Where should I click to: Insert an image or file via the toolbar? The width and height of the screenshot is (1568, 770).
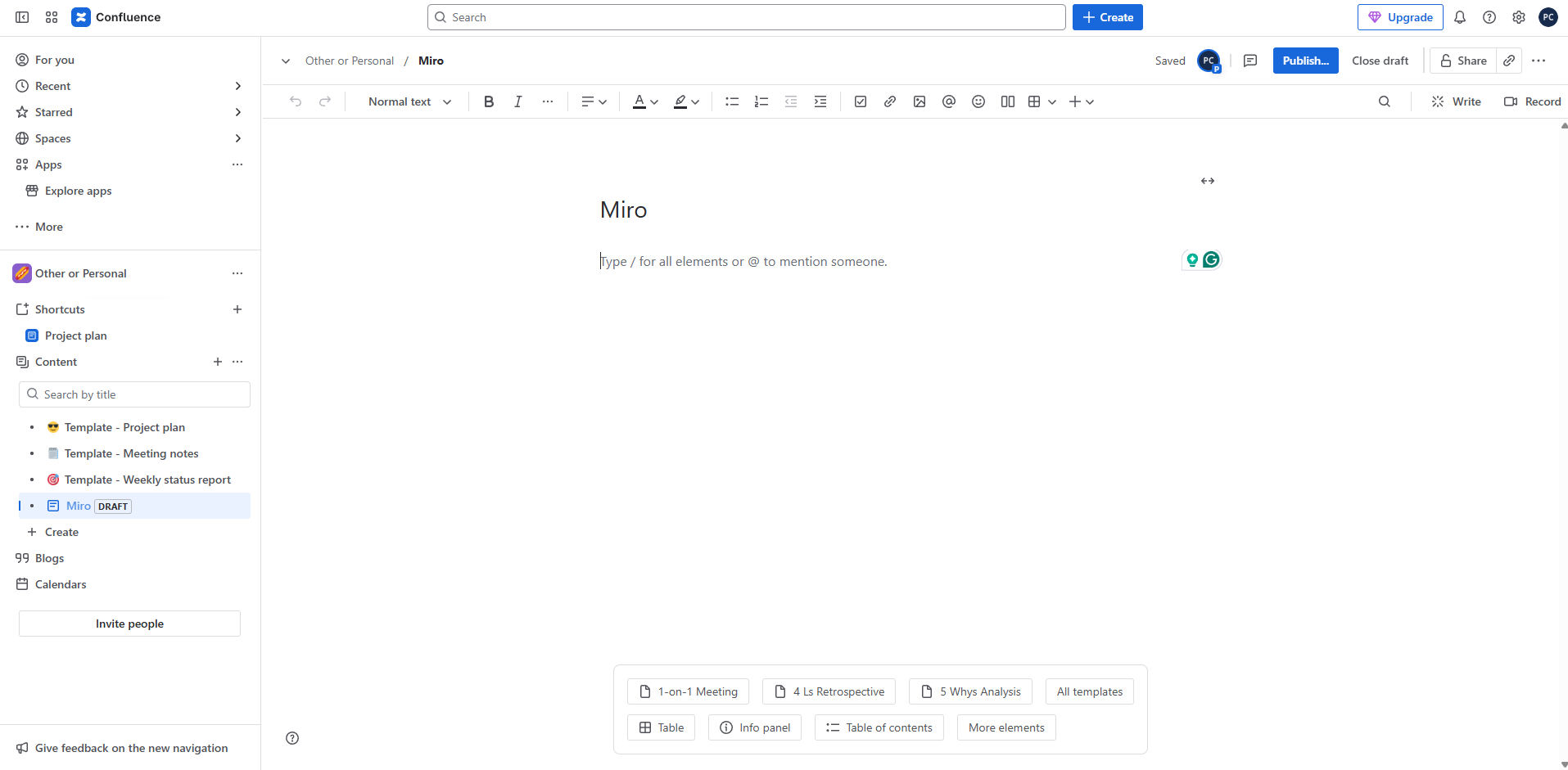pos(920,101)
